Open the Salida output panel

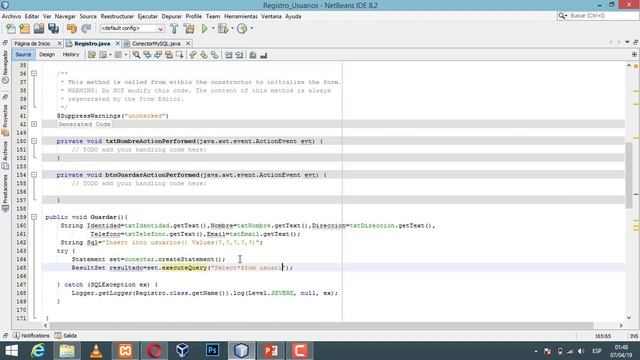click(66, 336)
